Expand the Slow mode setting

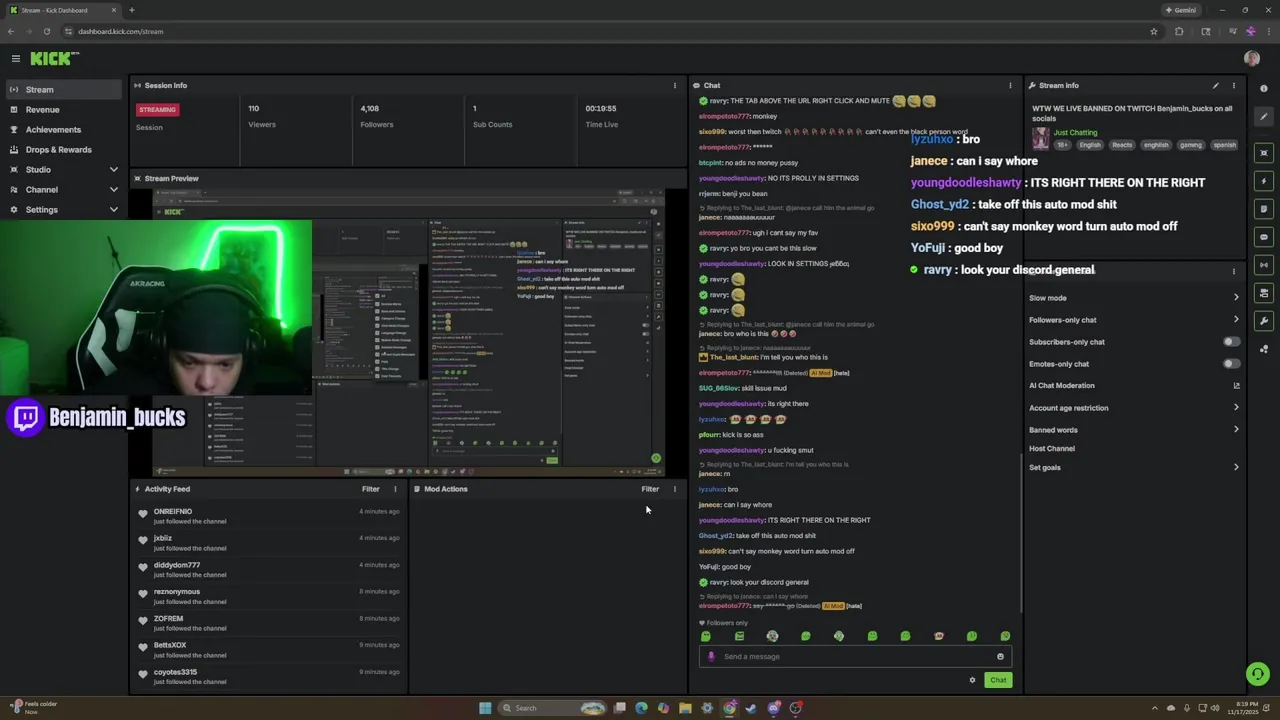coord(1134,298)
